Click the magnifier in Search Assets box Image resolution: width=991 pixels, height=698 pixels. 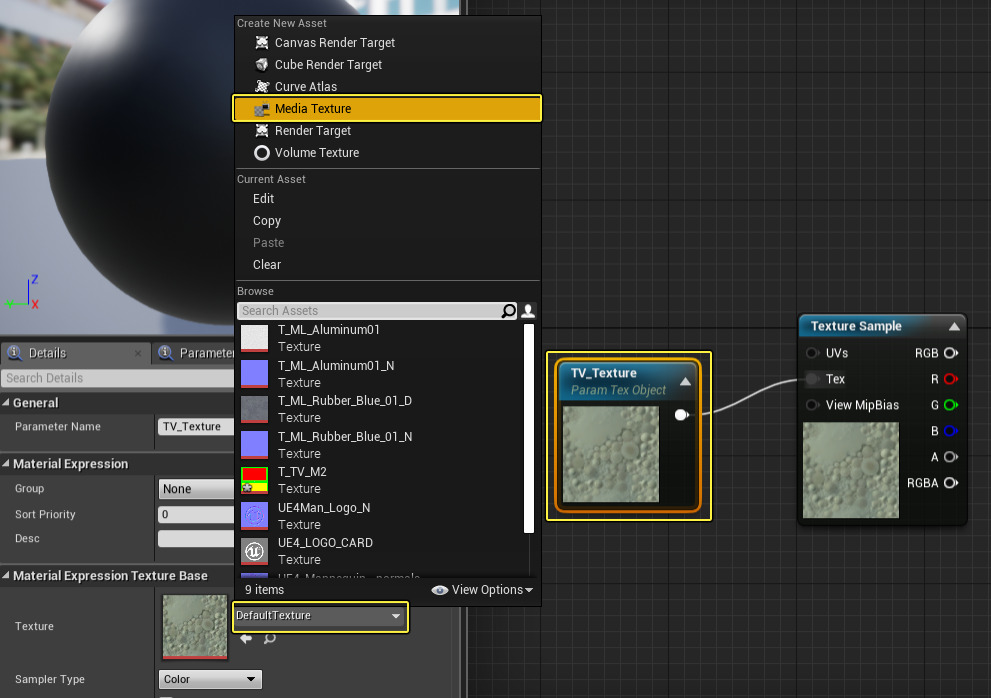tap(509, 311)
